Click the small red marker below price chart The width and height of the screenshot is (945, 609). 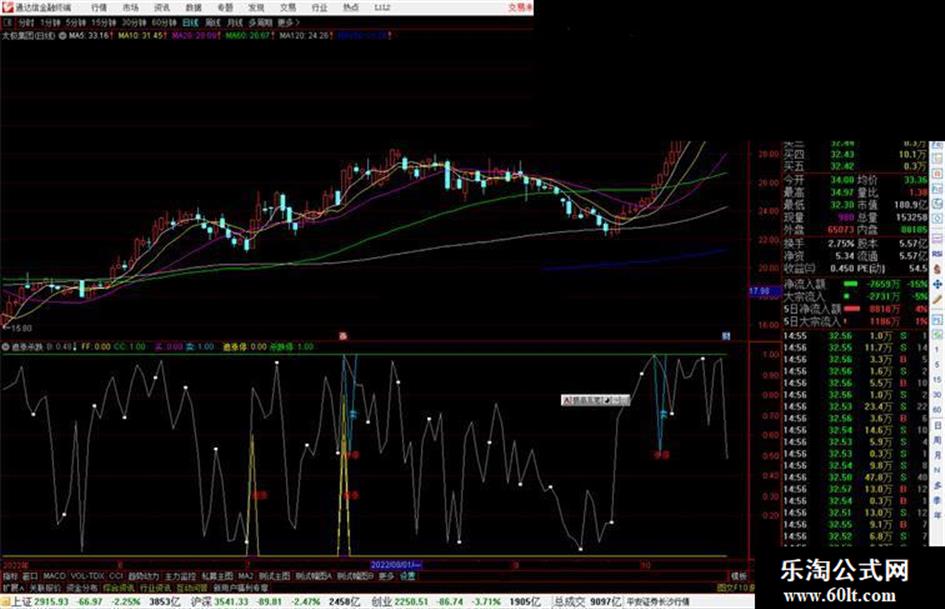(x=343, y=336)
